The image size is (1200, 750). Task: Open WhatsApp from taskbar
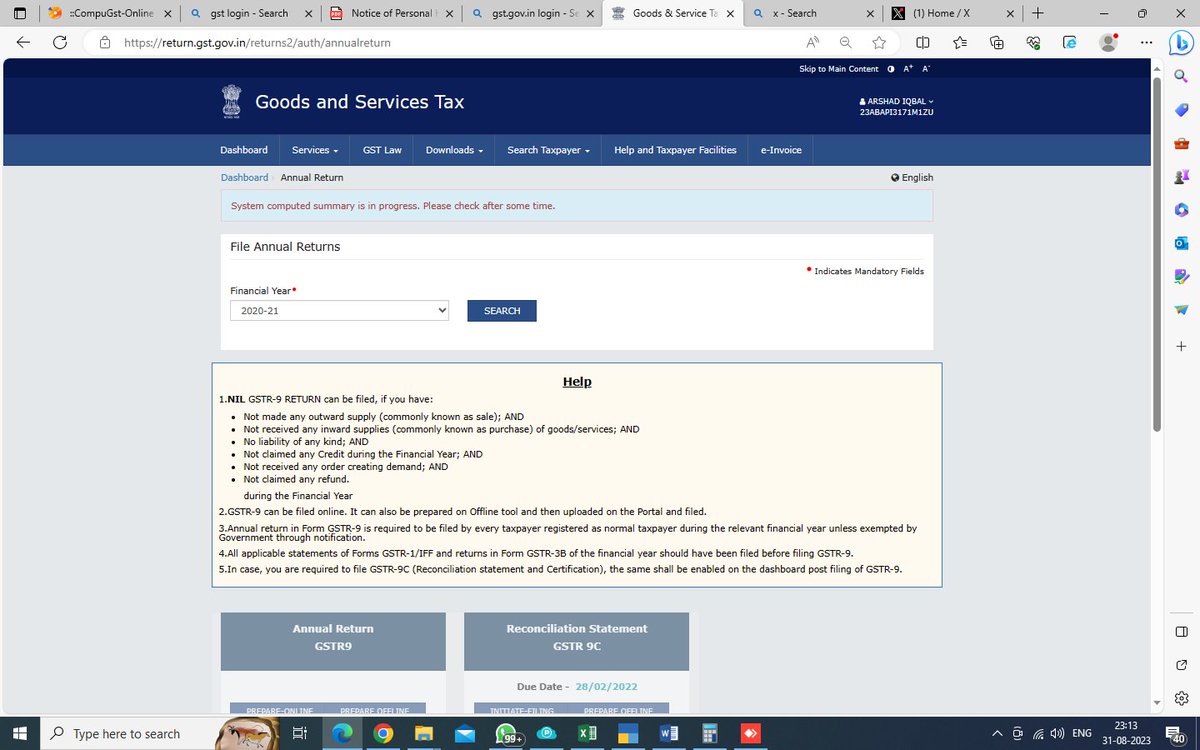(507, 733)
